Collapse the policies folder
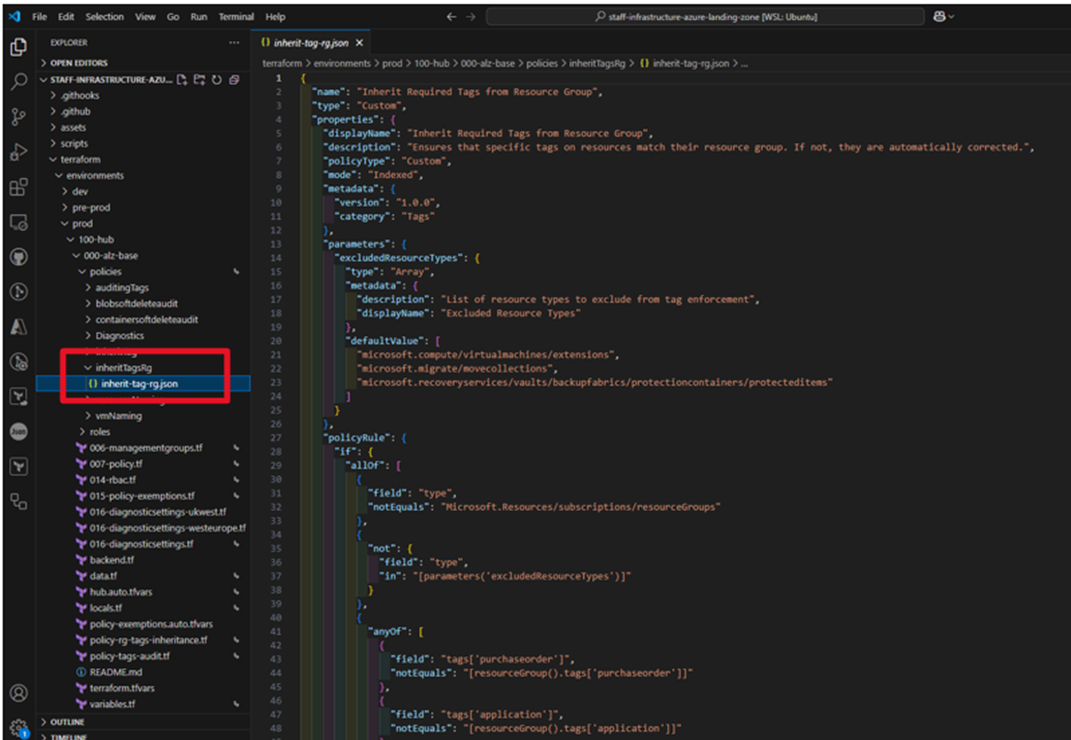 coord(105,271)
